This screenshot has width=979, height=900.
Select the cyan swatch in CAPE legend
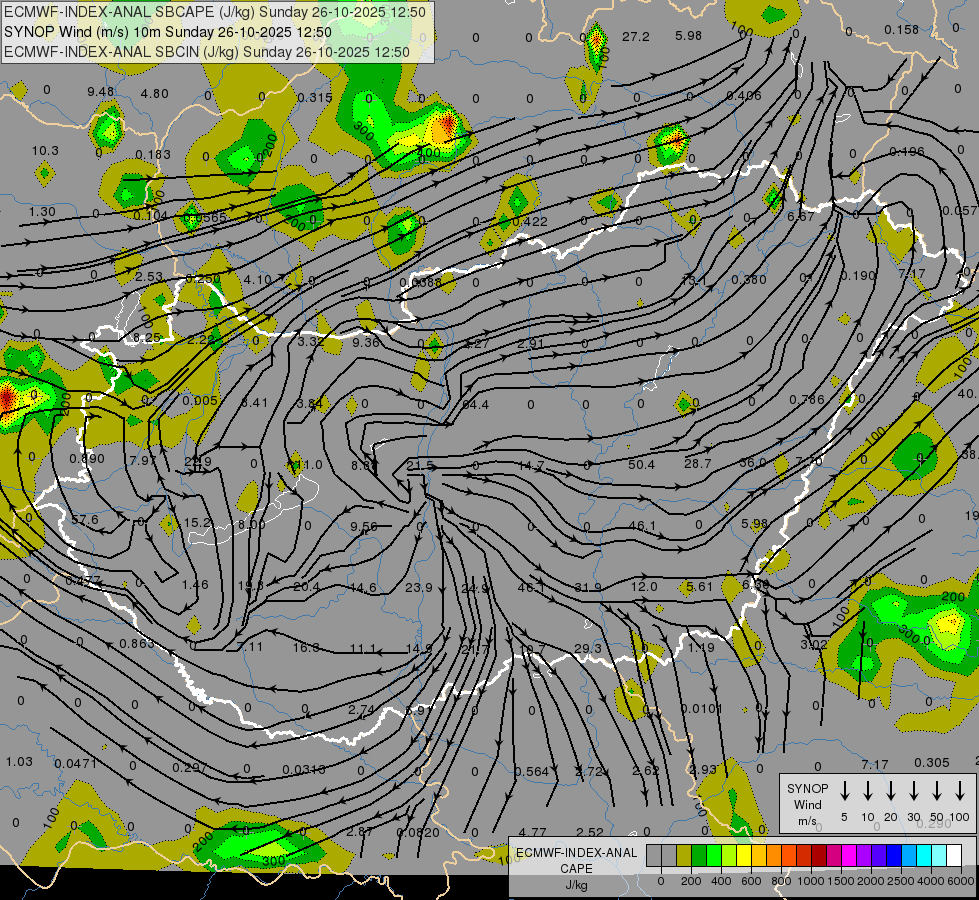click(x=924, y=856)
